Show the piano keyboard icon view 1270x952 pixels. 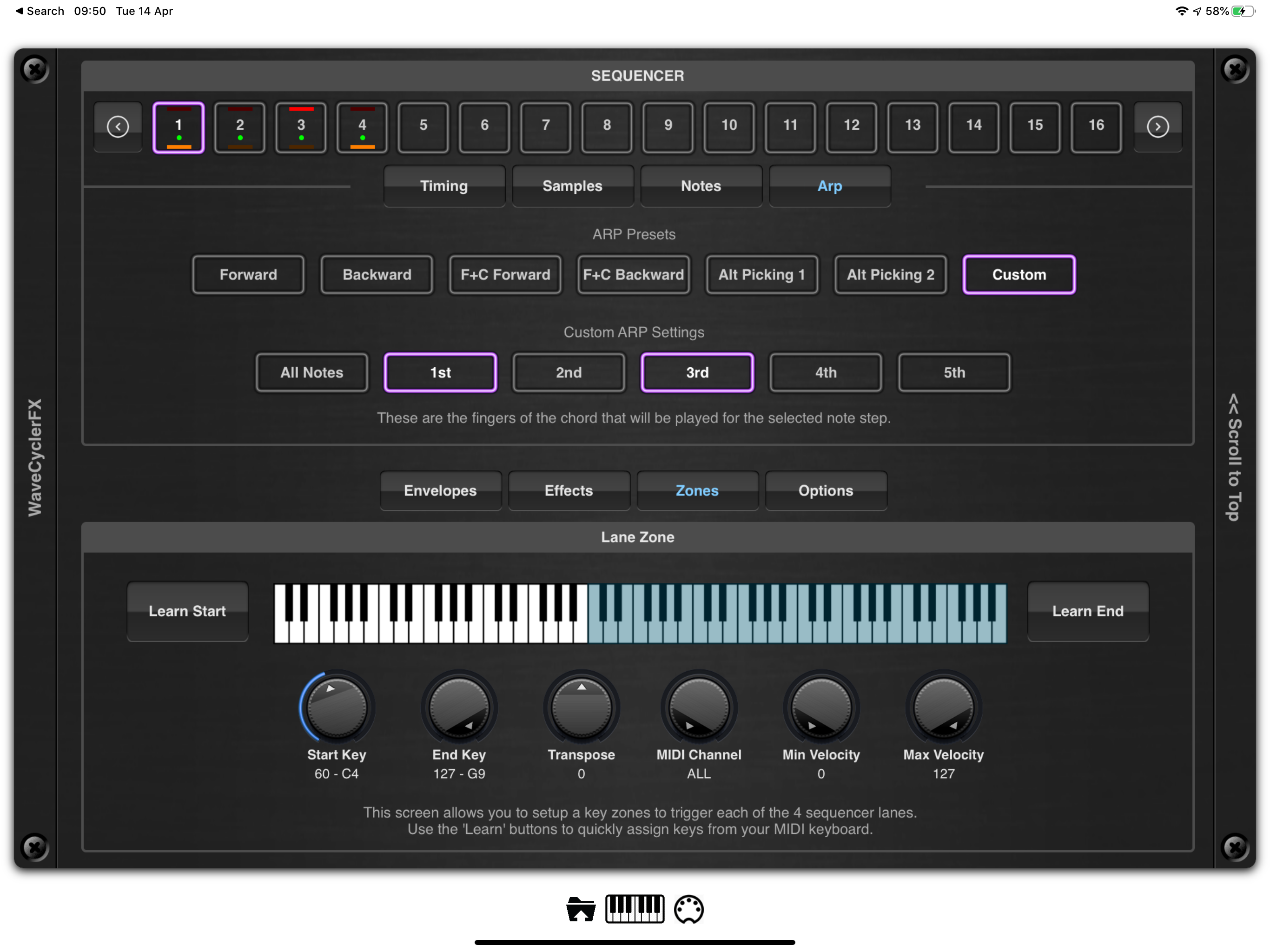[635, 908]
